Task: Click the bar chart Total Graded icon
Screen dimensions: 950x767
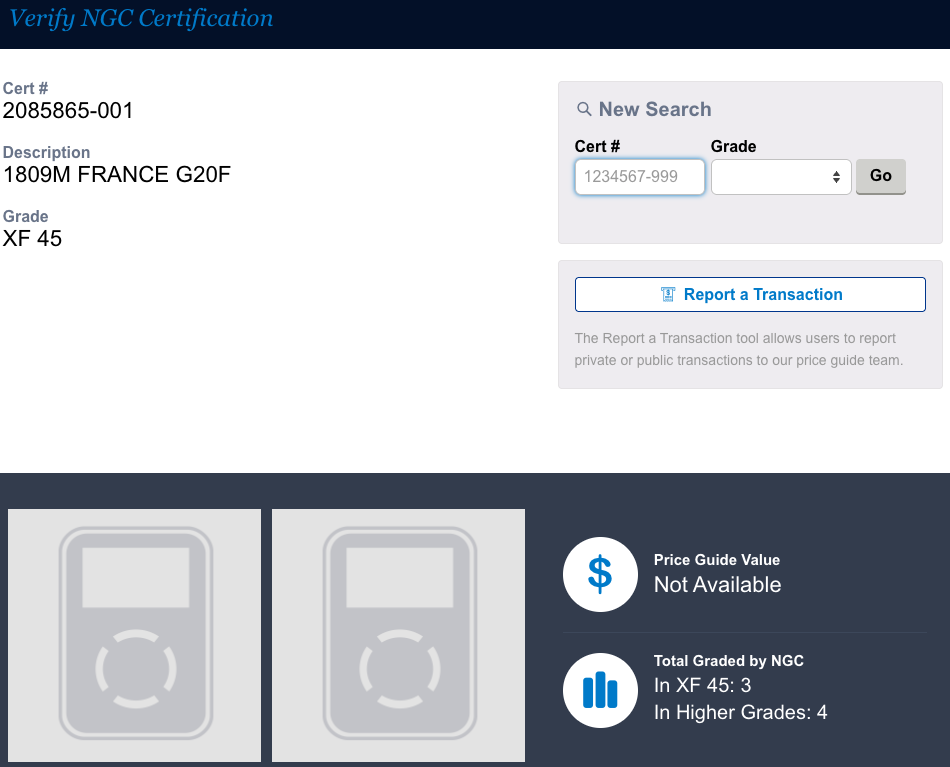Action: pos(600,690)
